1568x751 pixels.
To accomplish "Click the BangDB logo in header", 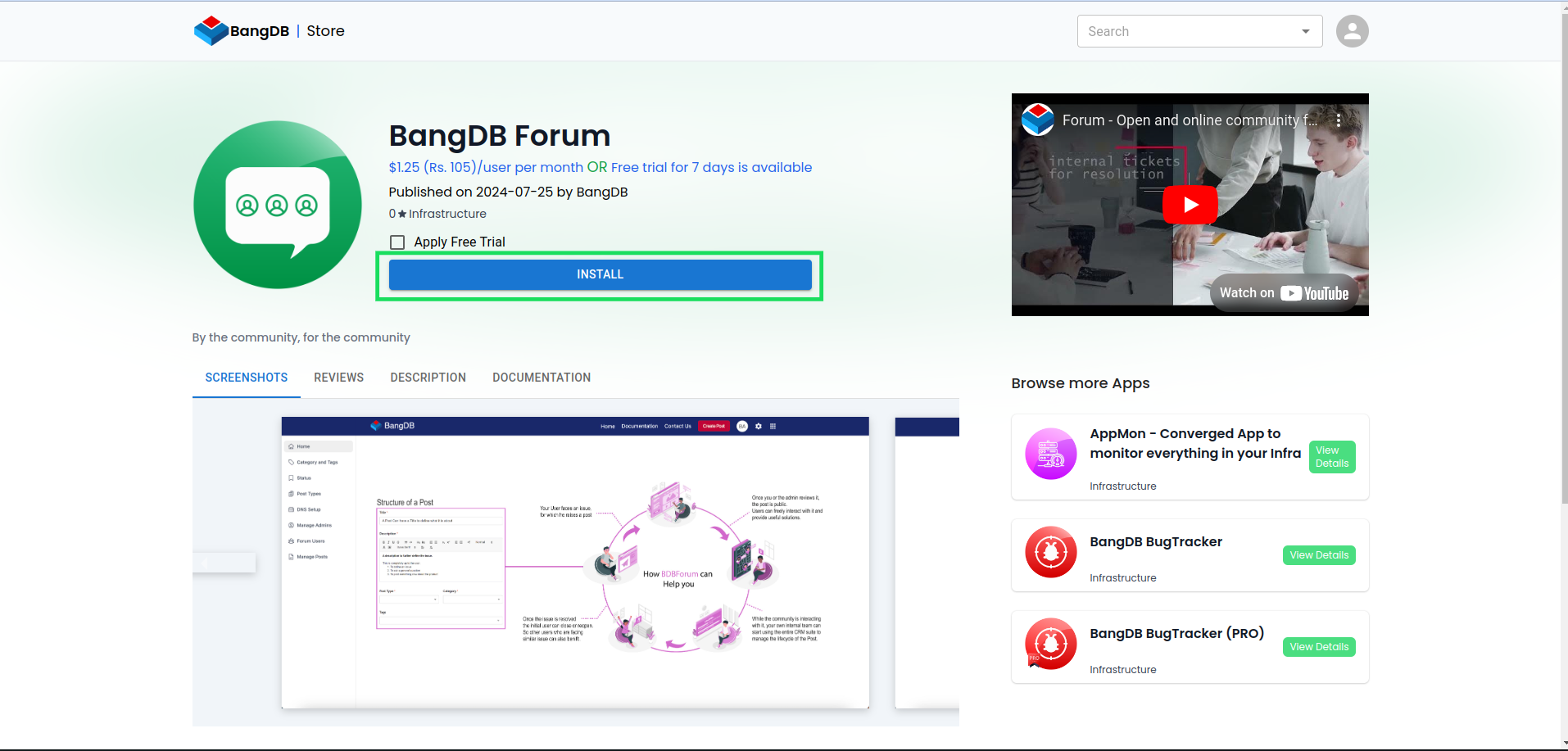I will coord(242,31).
